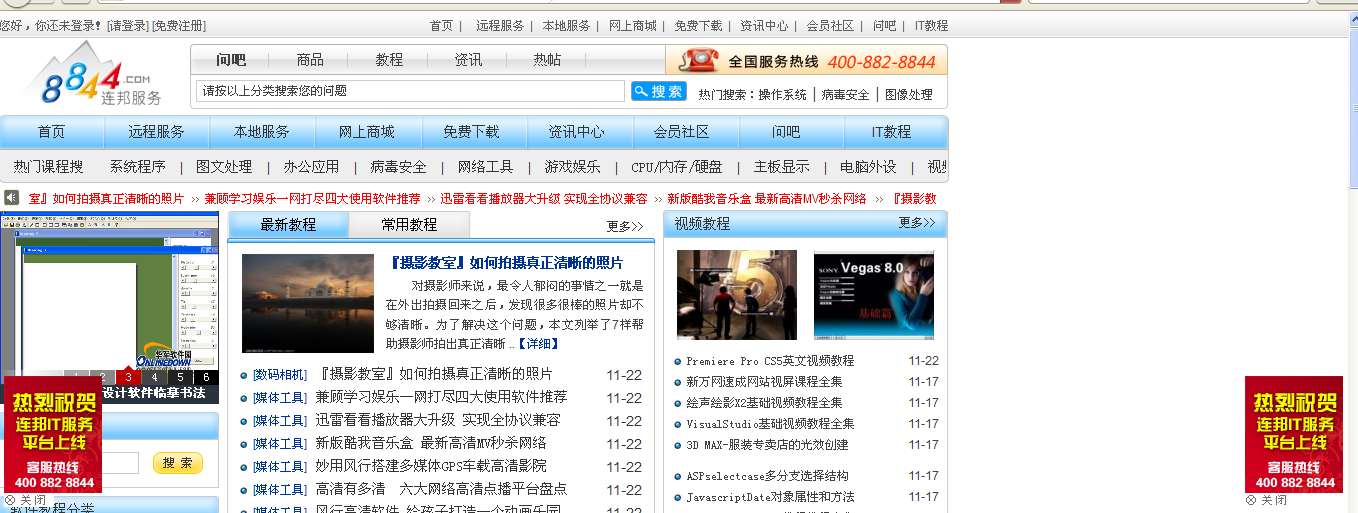Expand 更多>> in the 视频教程 panel
The image size is (1358, 513).
click(x=916, y=223)
